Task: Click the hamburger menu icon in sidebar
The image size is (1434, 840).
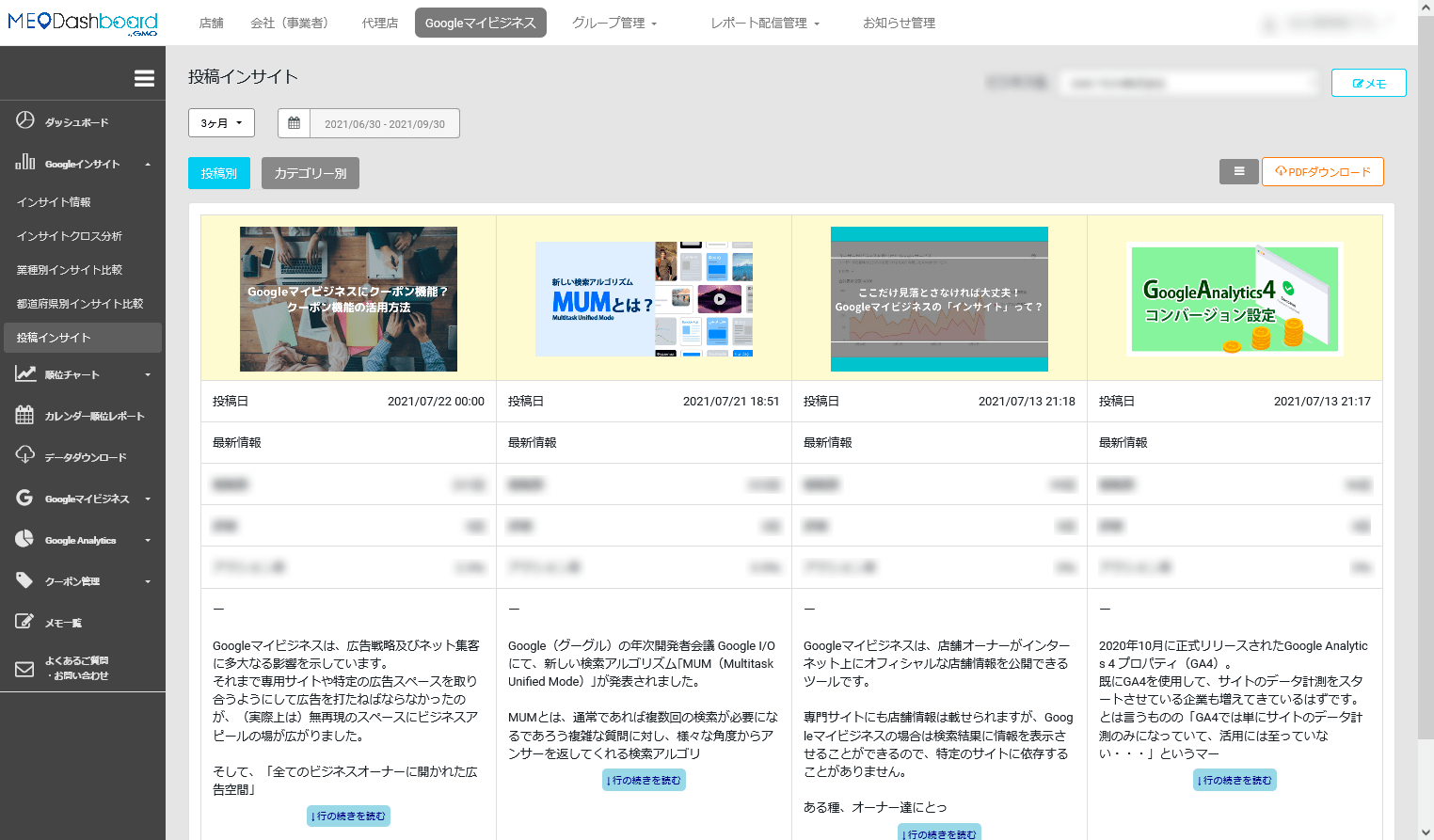Action: [x=144, y=79]
